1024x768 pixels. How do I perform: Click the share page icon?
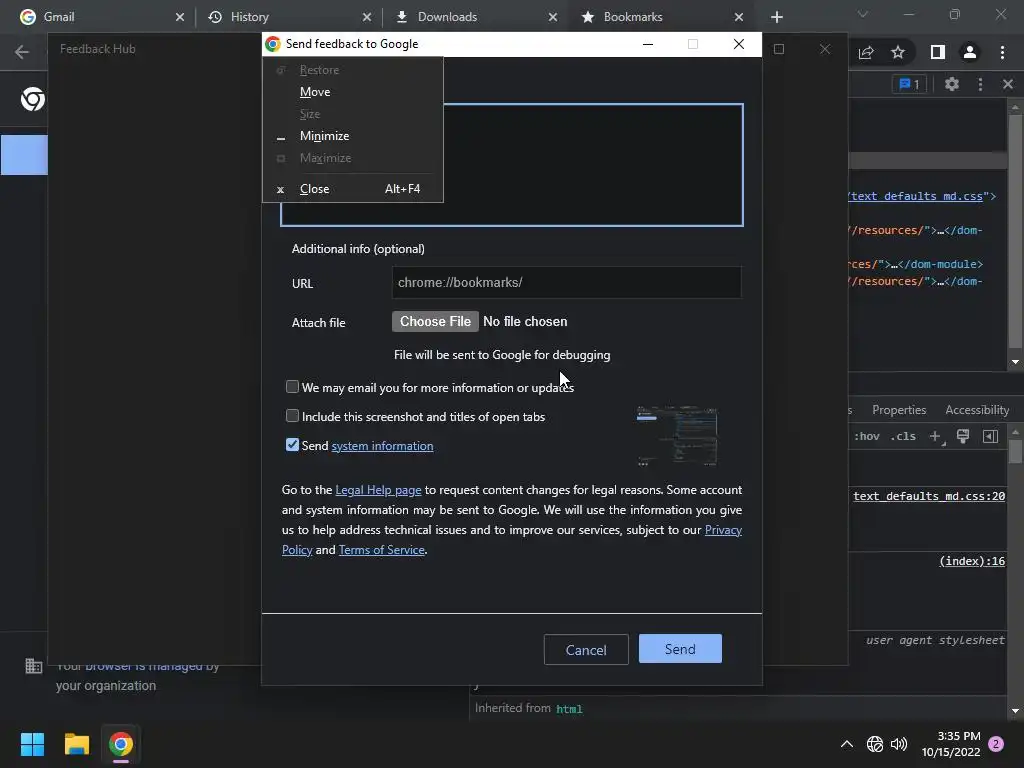[866, 52]
